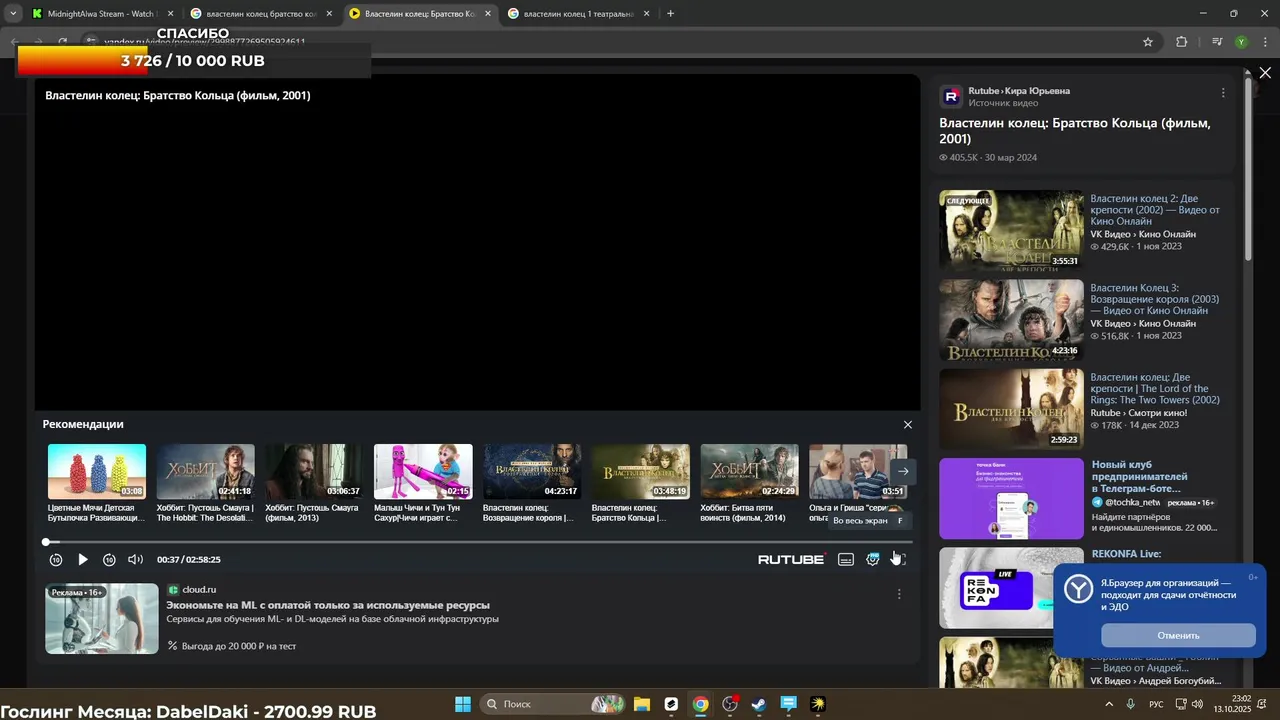
Task: Open the tab search dropdown
Action: (x=13, y=14)
